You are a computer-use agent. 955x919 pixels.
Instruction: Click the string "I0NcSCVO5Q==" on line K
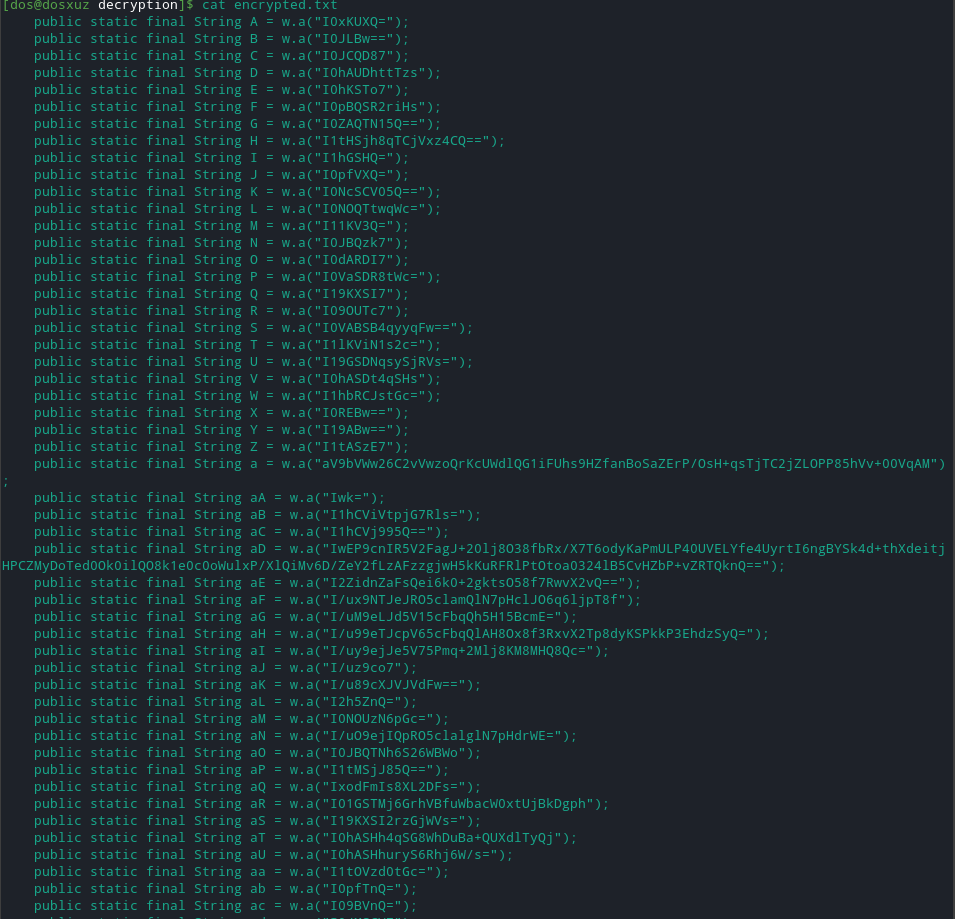(370, 192)
